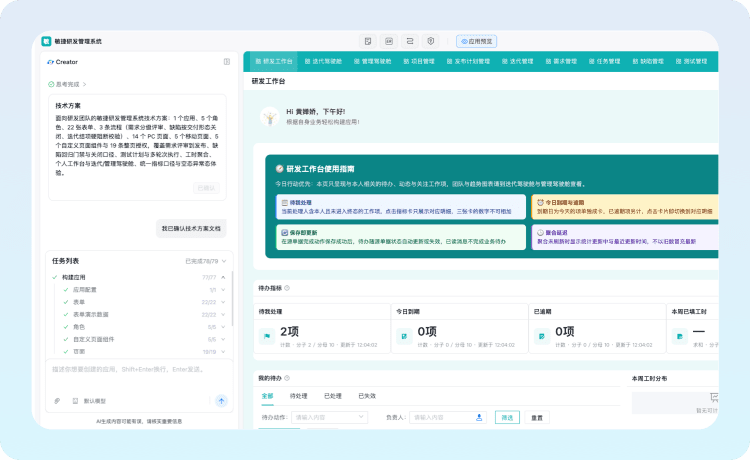Send message with blue arrow button
This screenshot has width=750, height=460.
click(x=221, y=401)
